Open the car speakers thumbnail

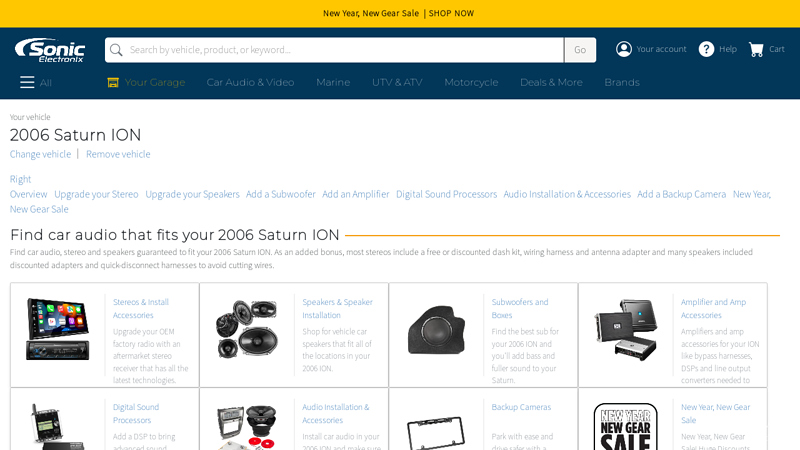tap(247, 329)
